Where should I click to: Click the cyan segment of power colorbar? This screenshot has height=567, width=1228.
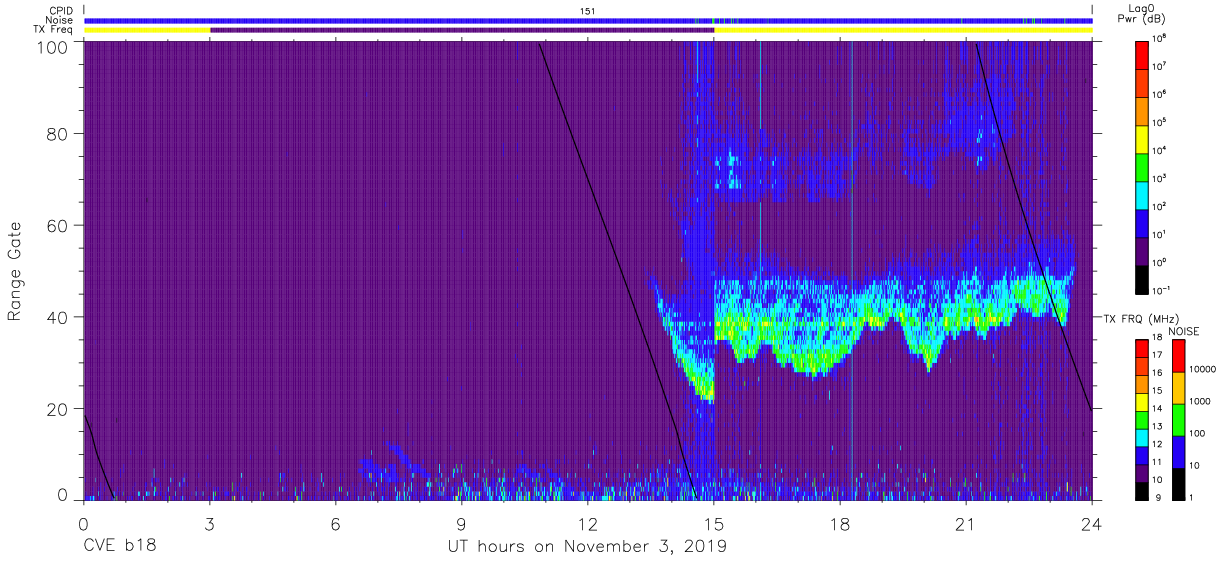tap(1141, 194)
